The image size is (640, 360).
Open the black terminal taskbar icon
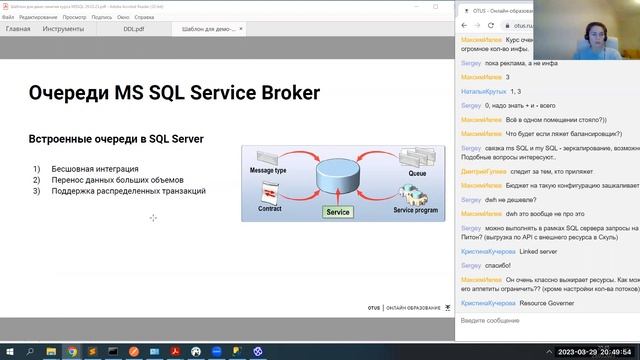point(113,351)
